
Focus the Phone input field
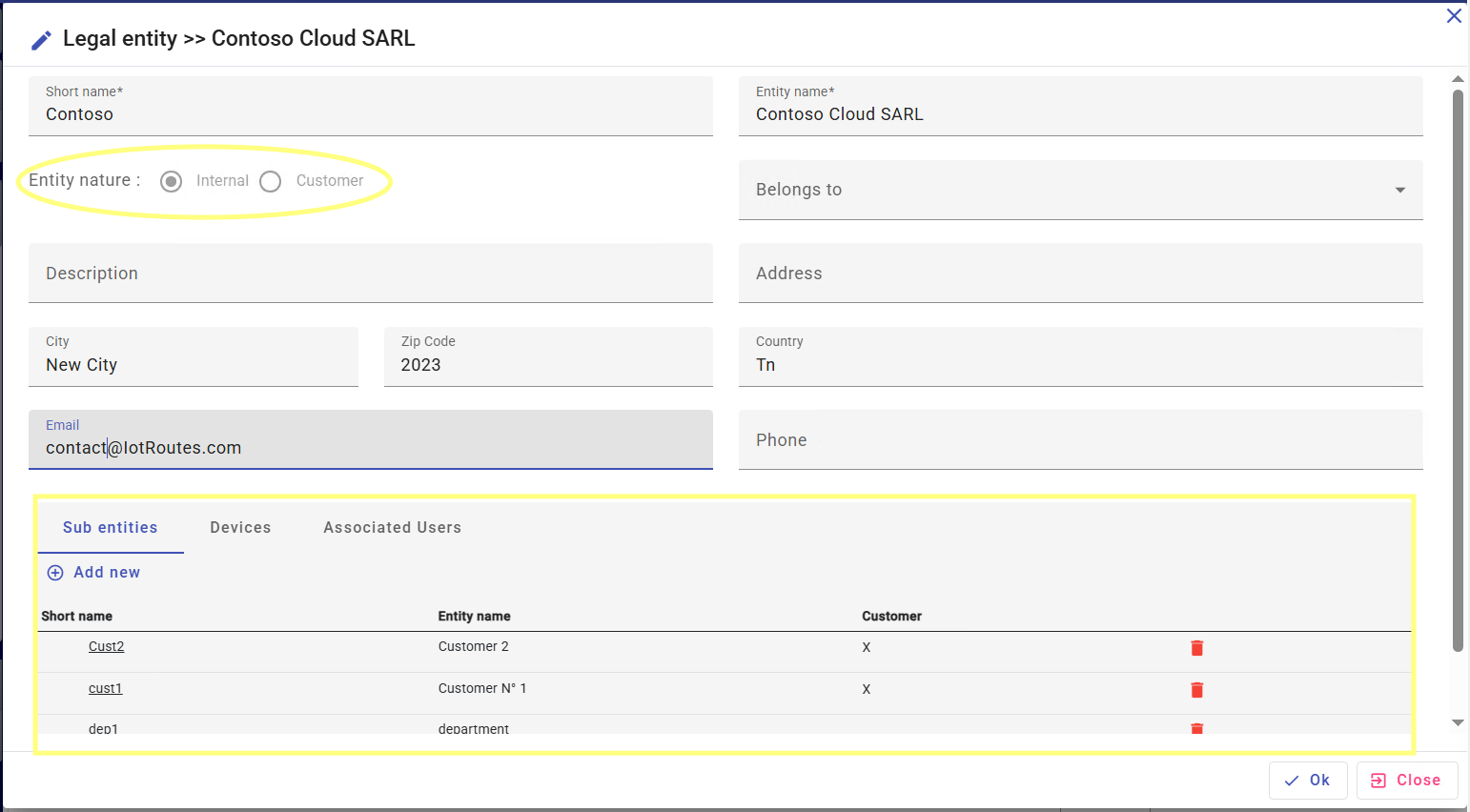[1080, 440]
